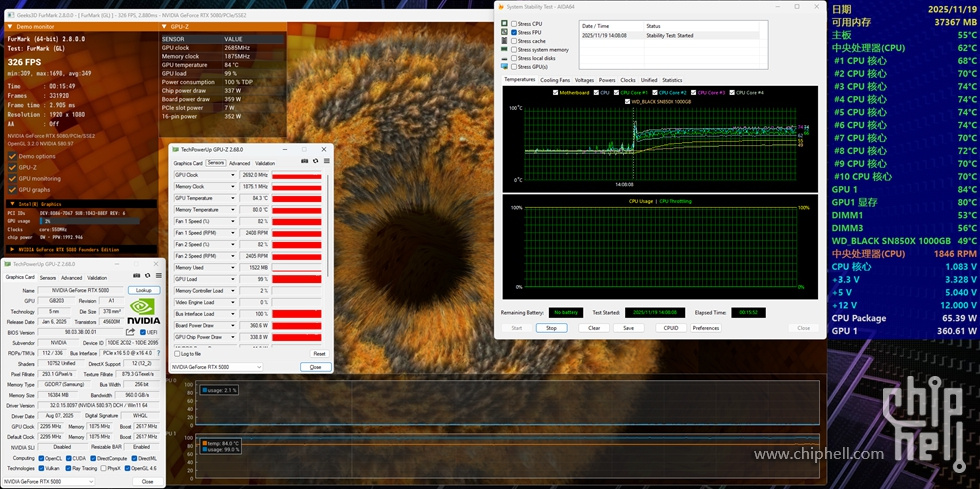Click refresh icon in GPU-Z Graphics Card window
Image resolution: width=980 pixels, height=489 pixels.
[x=145, y=277]
